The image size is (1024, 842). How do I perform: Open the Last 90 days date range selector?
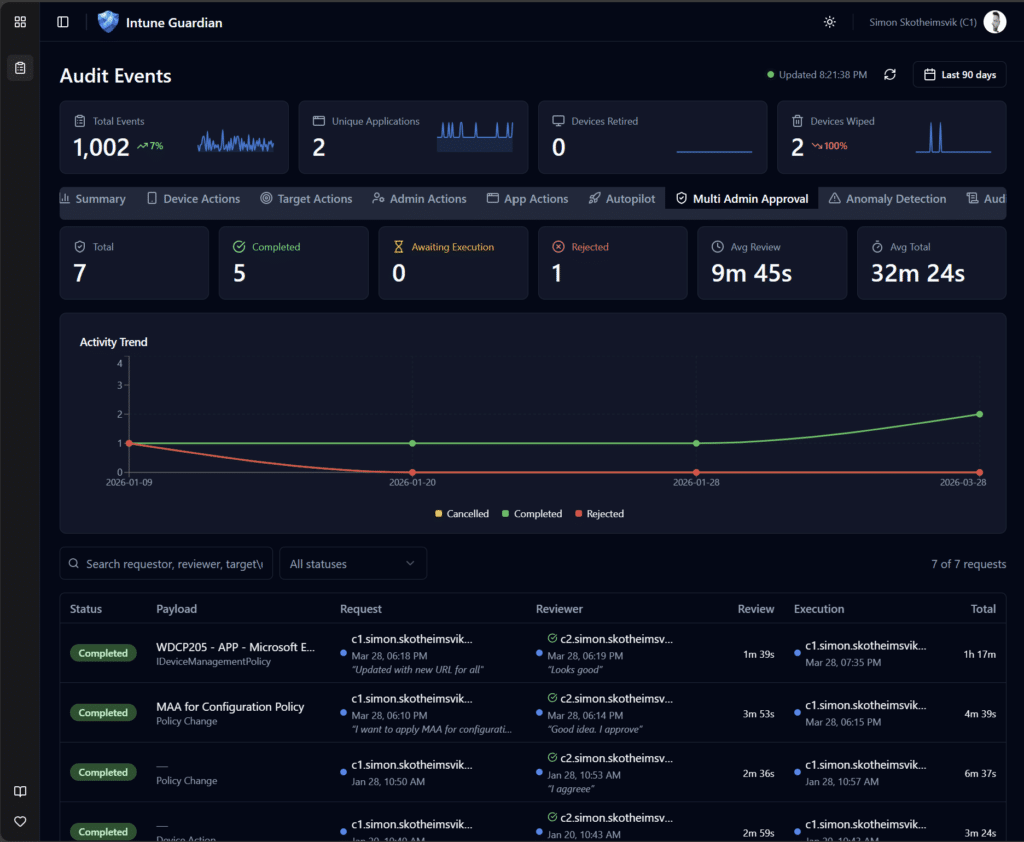pyautogui.click(x=959, y=75)
